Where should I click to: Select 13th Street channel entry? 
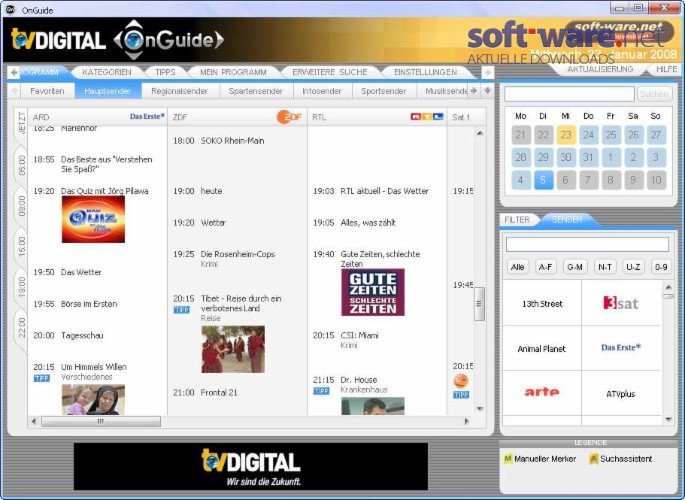click(x=542, y=303)
